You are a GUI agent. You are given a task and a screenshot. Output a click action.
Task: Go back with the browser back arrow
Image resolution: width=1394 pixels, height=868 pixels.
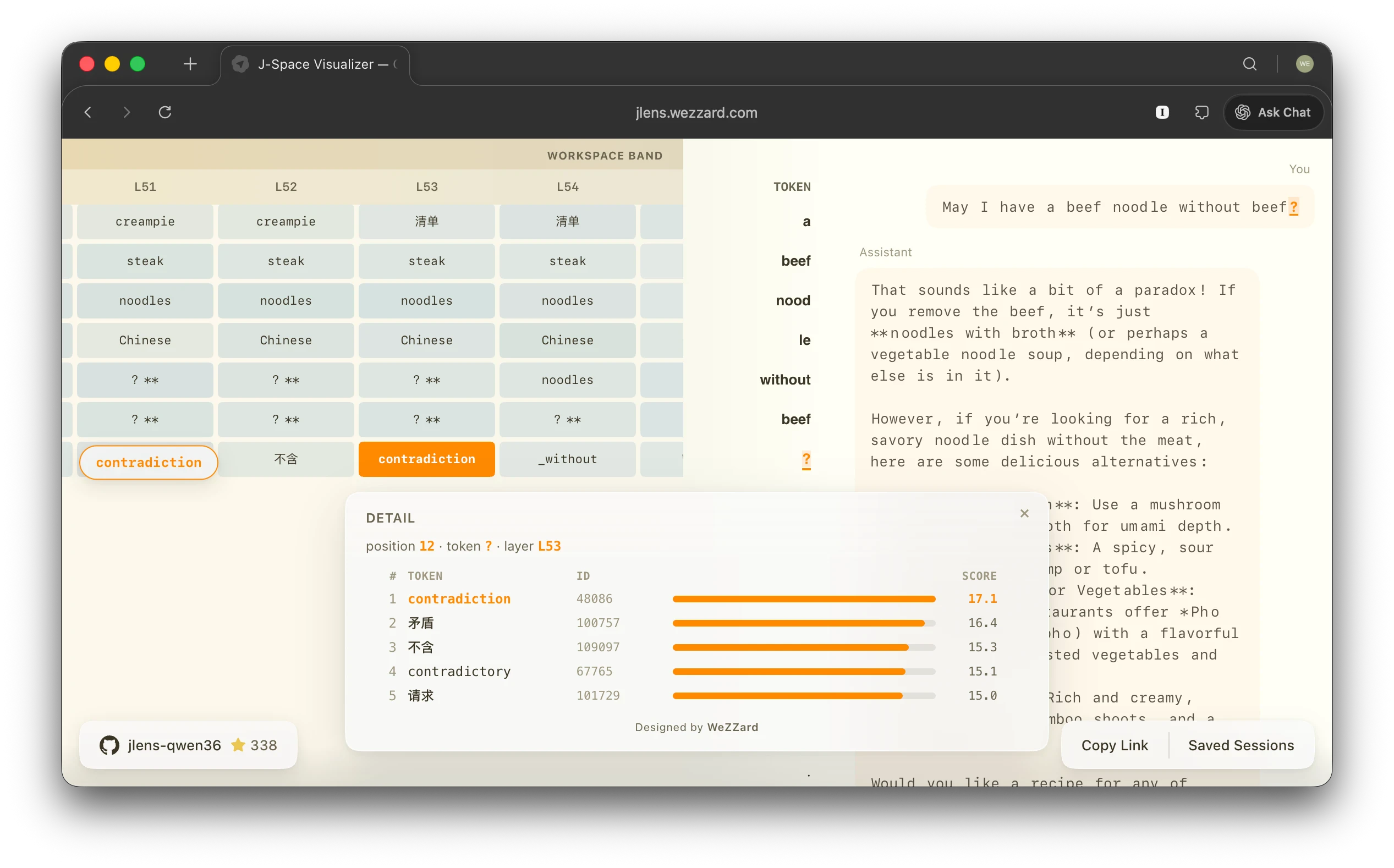[x=88, y=113]
